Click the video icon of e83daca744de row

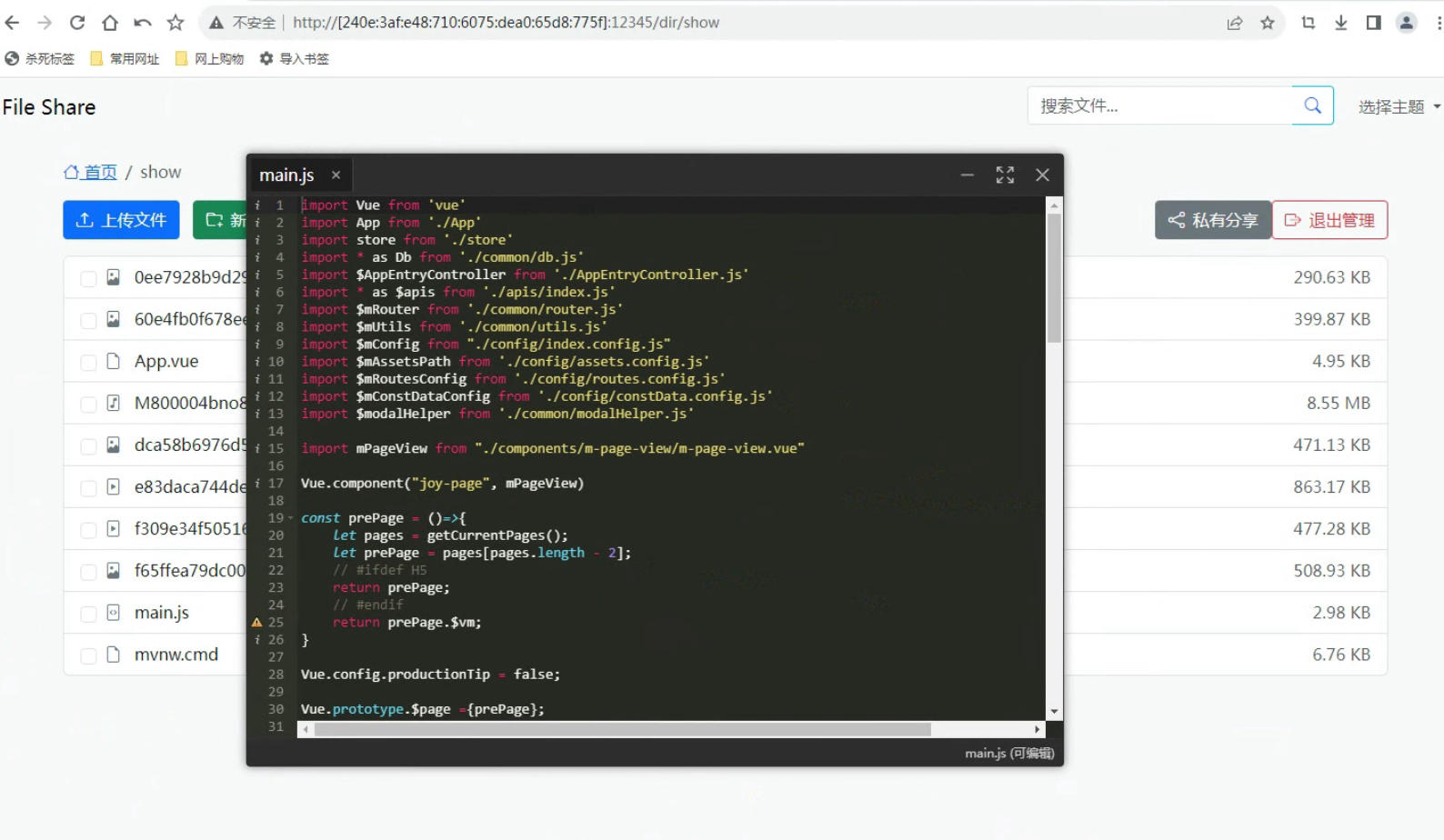(114, 486)
